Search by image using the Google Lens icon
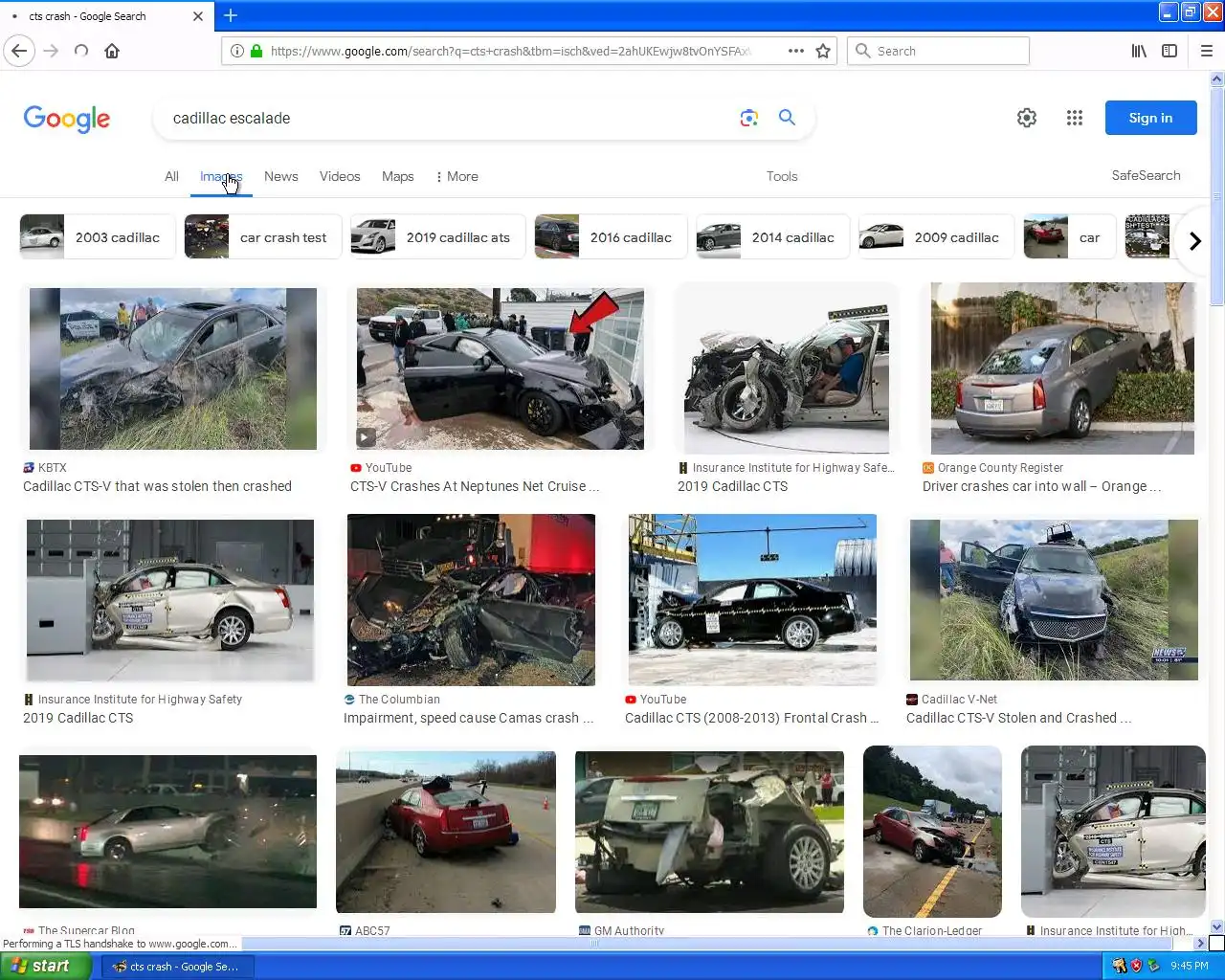 [x=749, y=118]
